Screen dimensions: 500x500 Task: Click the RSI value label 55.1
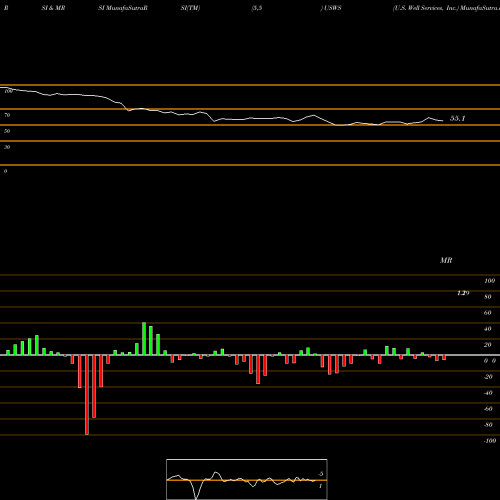point(457,118)
